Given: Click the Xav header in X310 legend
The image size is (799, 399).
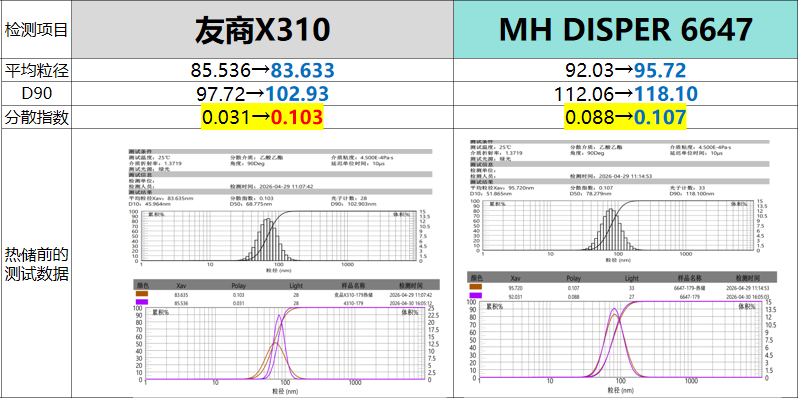Looking at the screenshot, I should tap(181, 285).
